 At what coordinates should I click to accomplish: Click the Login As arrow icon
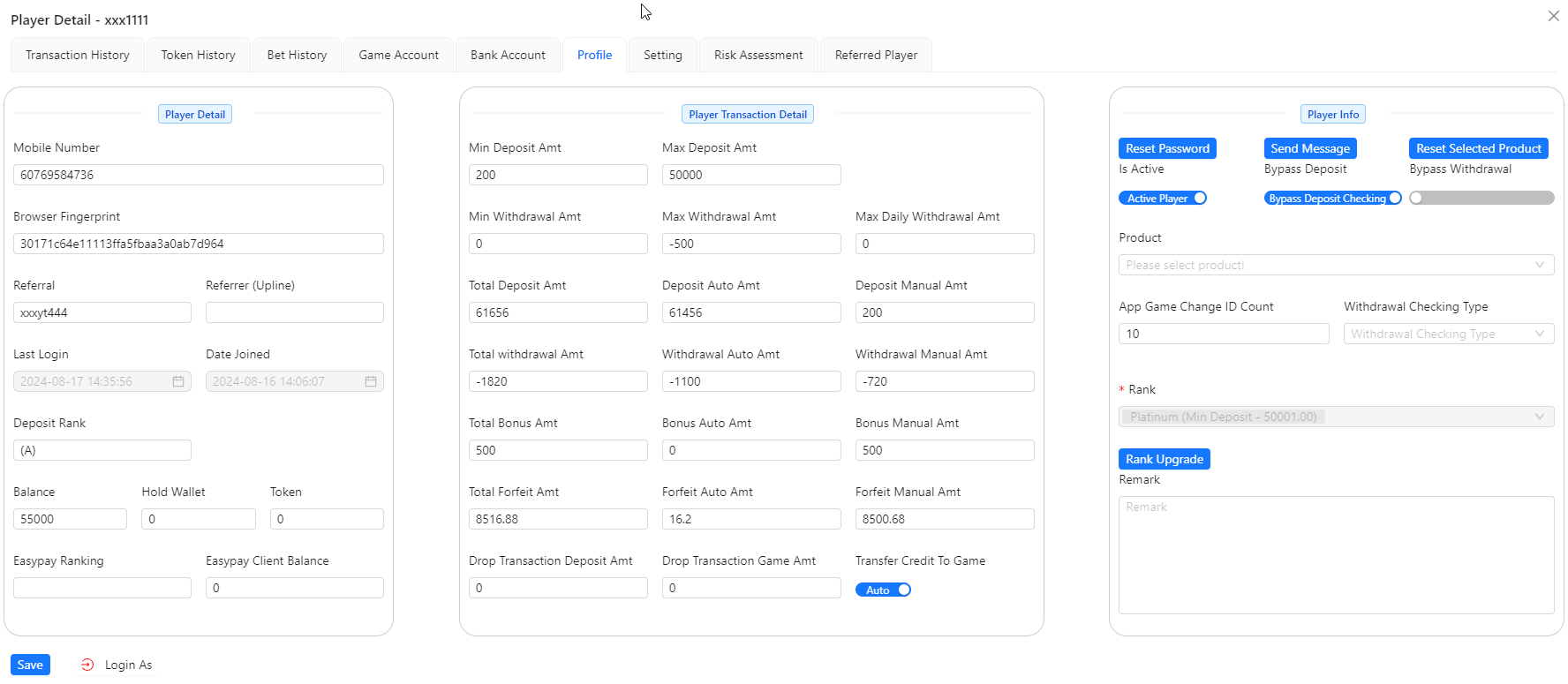pyautogui.click(x=87, y=665)
